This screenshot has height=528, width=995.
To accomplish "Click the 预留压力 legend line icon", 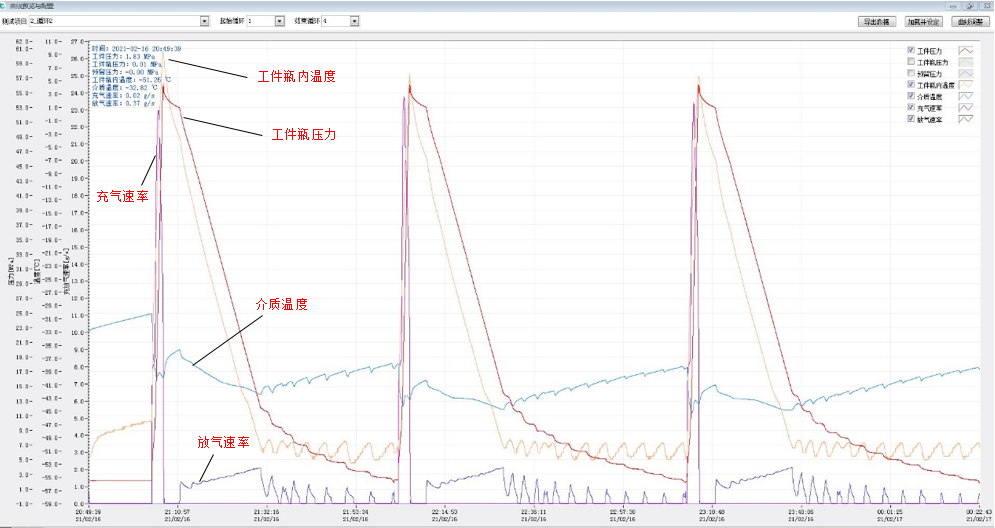I will pos(966,74).
